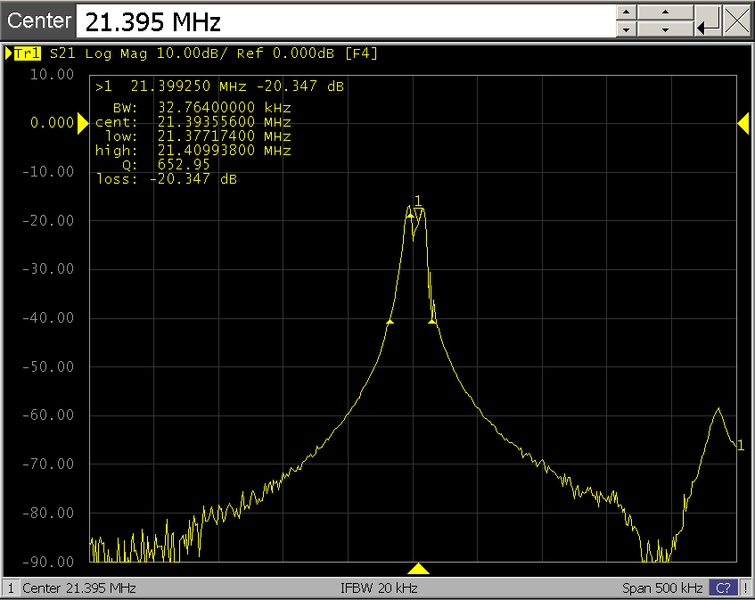Click the small down arrow stepper

625,30
